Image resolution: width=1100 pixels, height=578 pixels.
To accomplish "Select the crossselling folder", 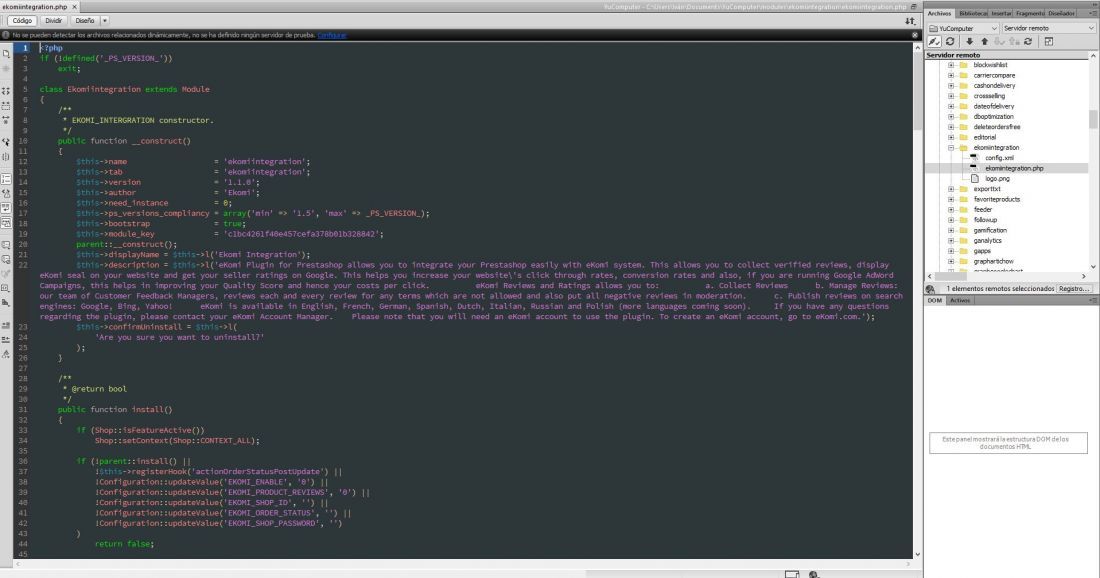I will (x=989, y=96).
